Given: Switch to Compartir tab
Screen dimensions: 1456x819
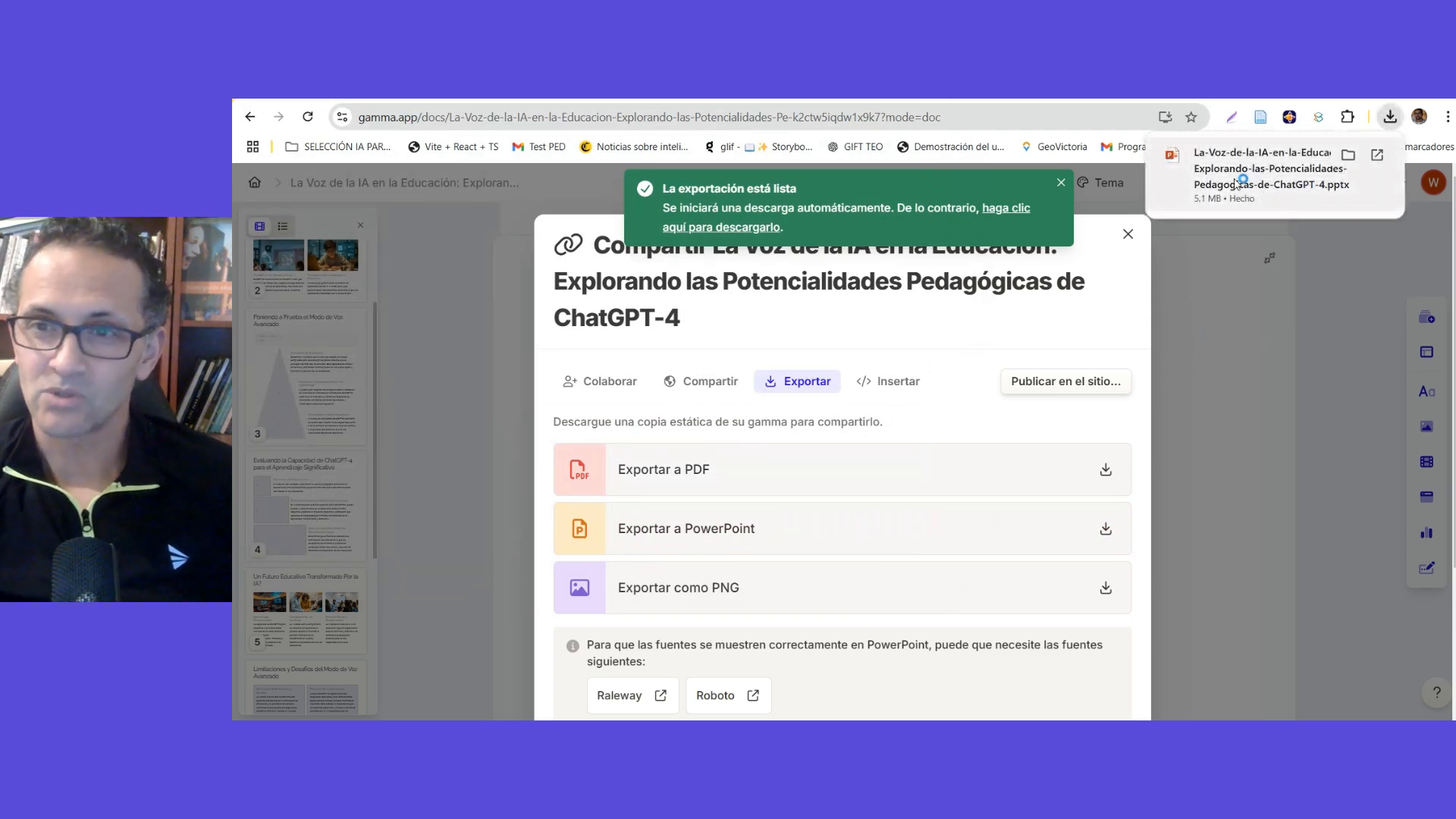Looking at the screenshot, I should [701, 381].
